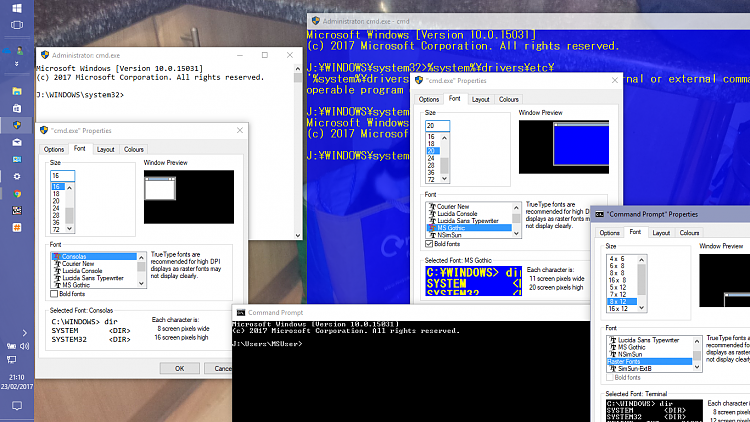750x422 pixels.
Task: Open the Mail app from the taskbar
Action: pos(17,142)
